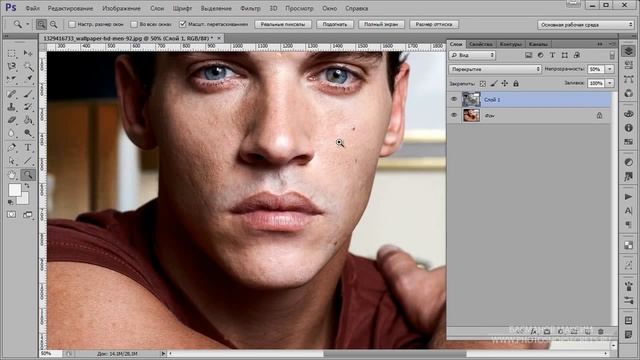Reset default foreground and background colors
Viewport: 640px width, 360px height.
click(x=11, y=202)
